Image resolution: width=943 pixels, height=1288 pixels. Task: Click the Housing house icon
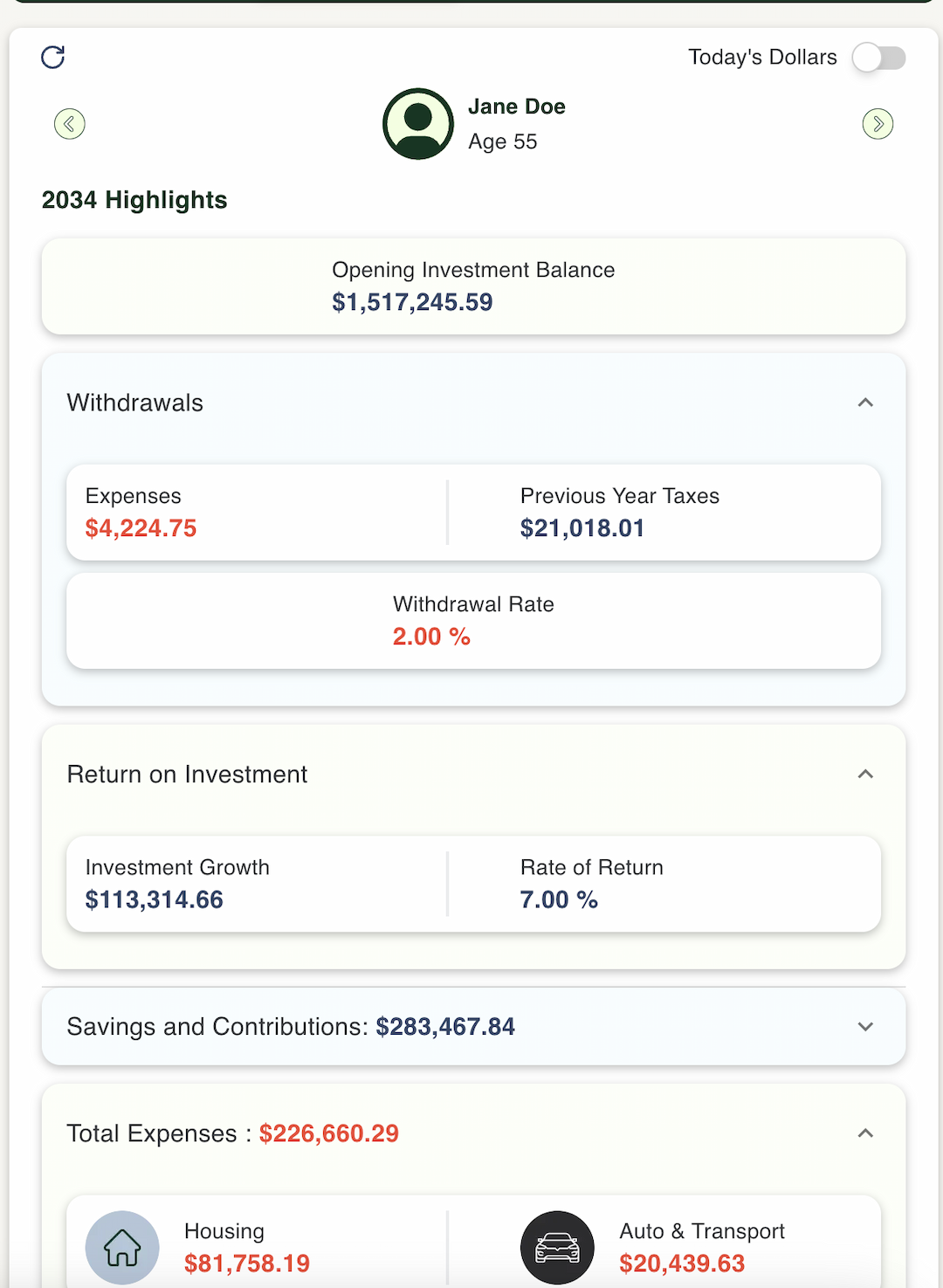click(x=122, y=1247)
